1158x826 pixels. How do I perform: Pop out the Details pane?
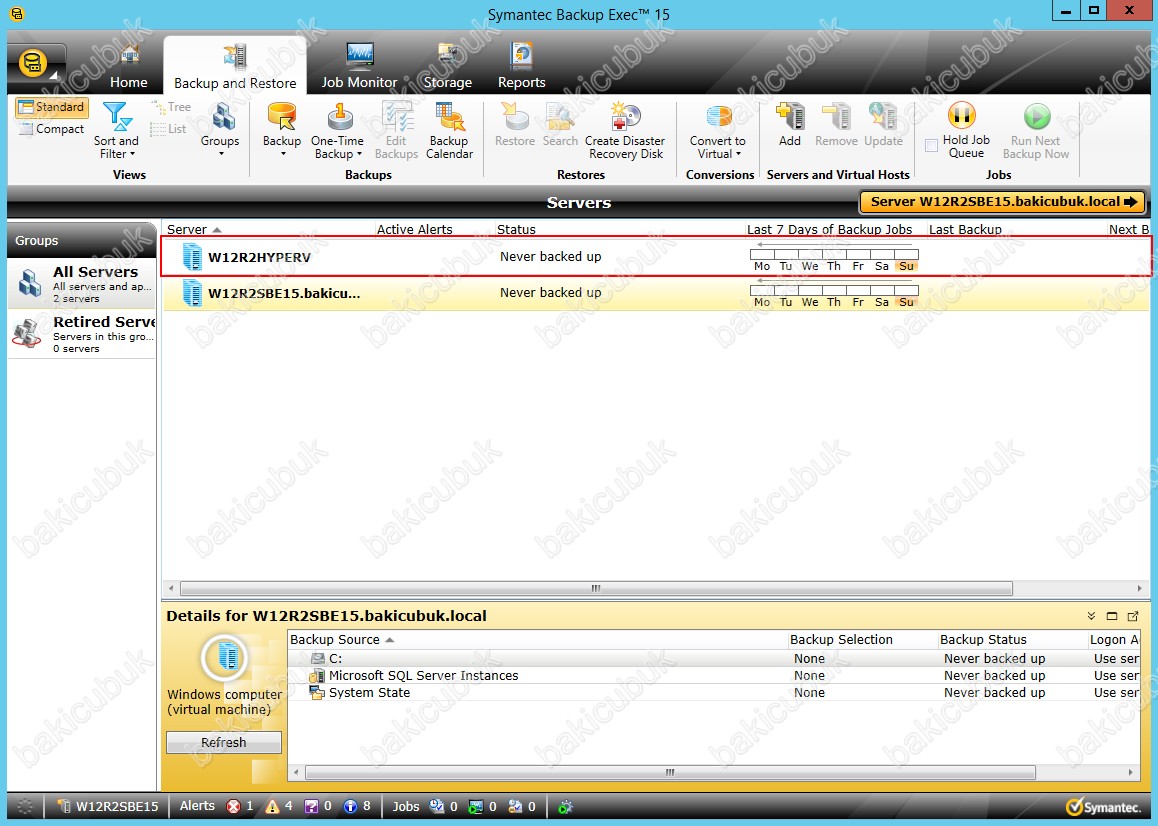pyautogui.click(x=1134, y=615)
